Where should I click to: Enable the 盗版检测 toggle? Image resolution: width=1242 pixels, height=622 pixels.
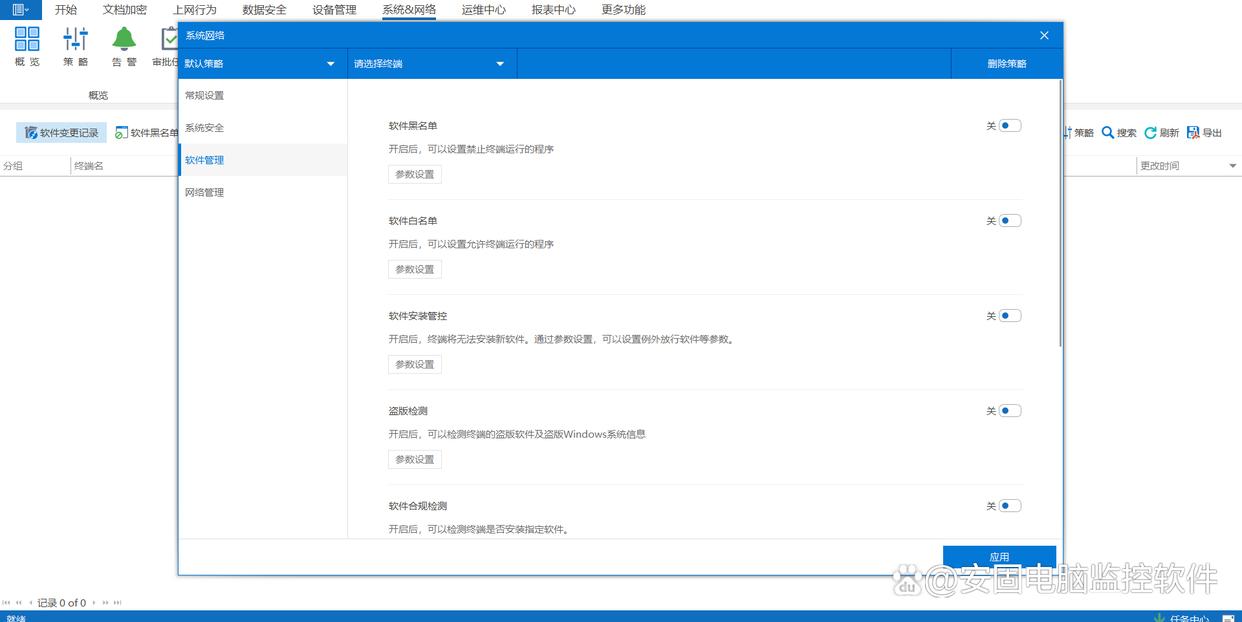[1010, 411]
